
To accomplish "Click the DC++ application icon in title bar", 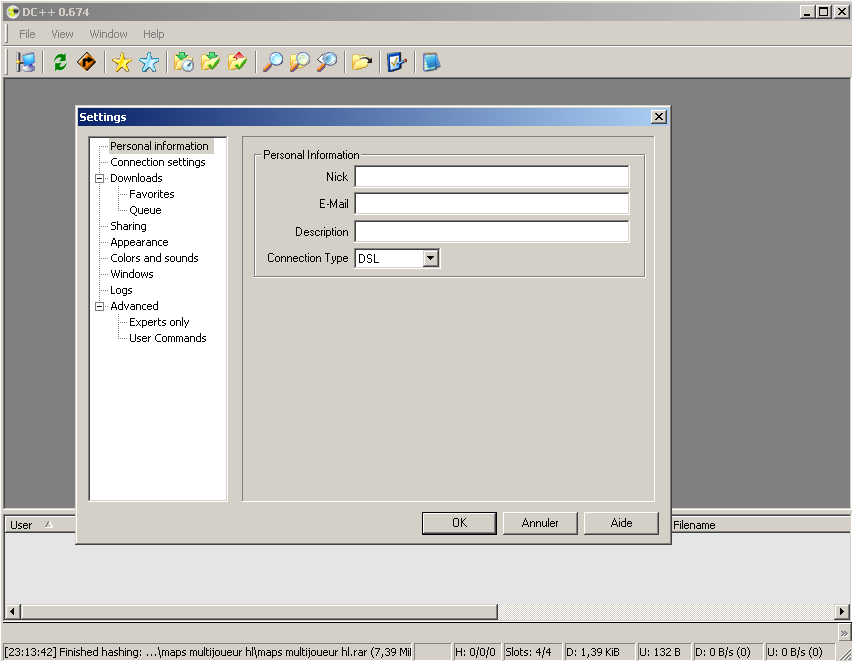I will tap(12, 11).
